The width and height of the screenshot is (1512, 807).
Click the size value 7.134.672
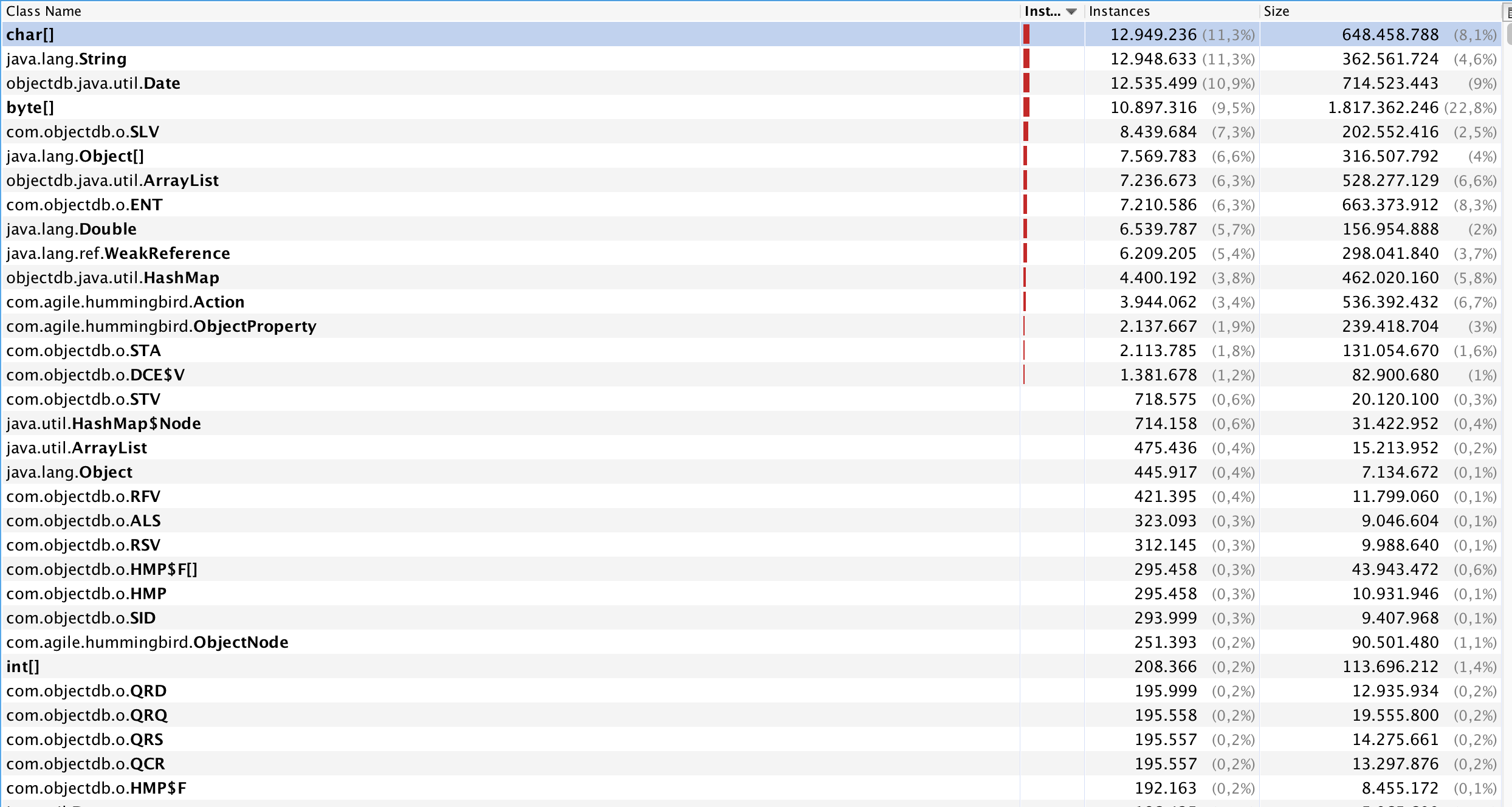click(x=1400, y=472)
